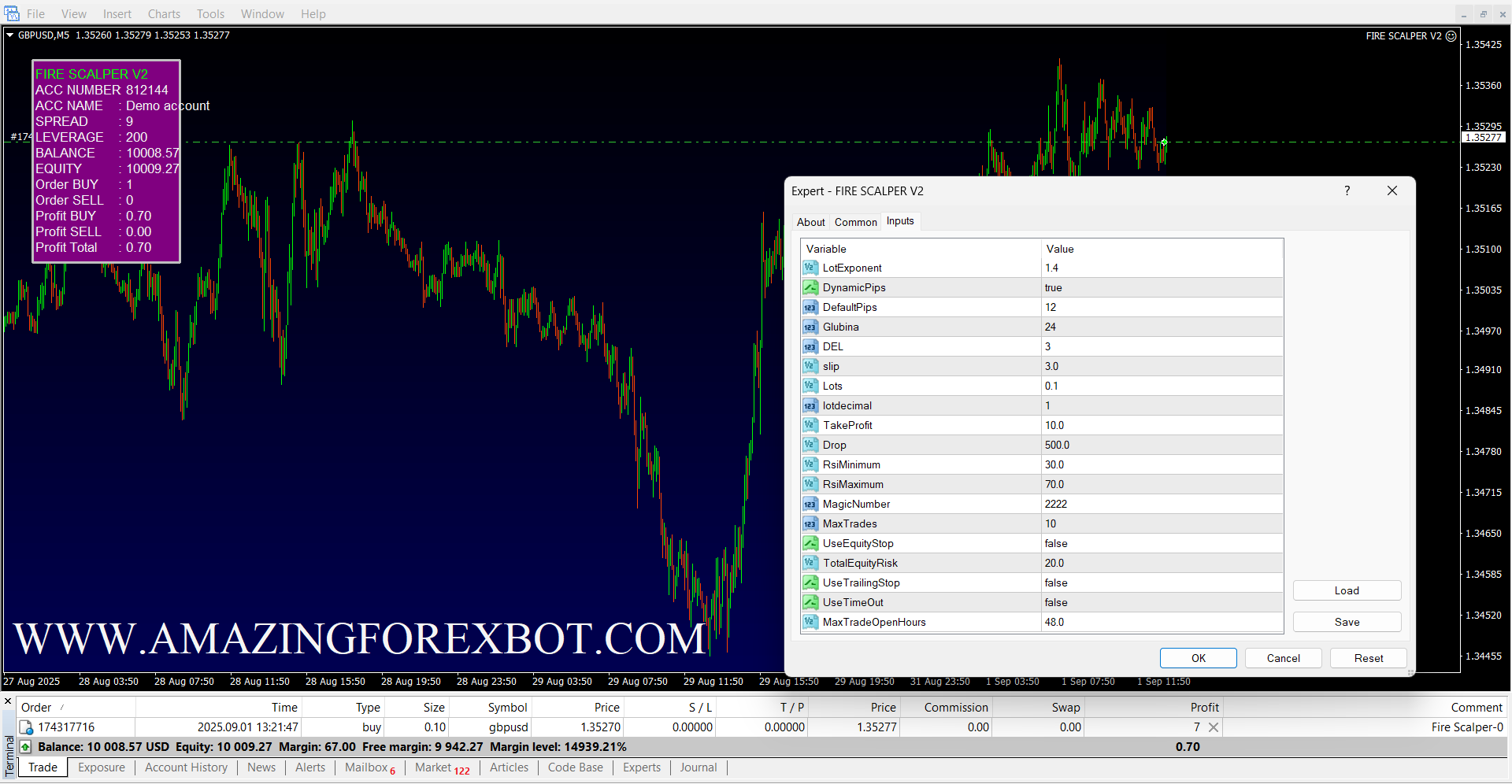
Task: Click the icon beside RsiMinimum variable
Action: click(x=810, y=464)
